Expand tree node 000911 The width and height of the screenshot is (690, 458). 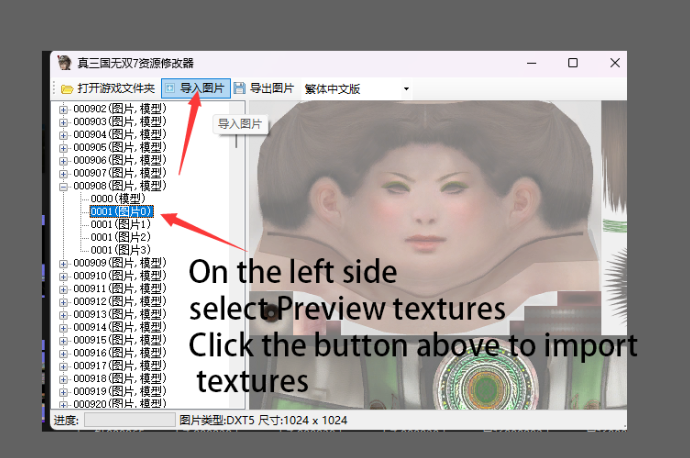(x=63, y=289)
